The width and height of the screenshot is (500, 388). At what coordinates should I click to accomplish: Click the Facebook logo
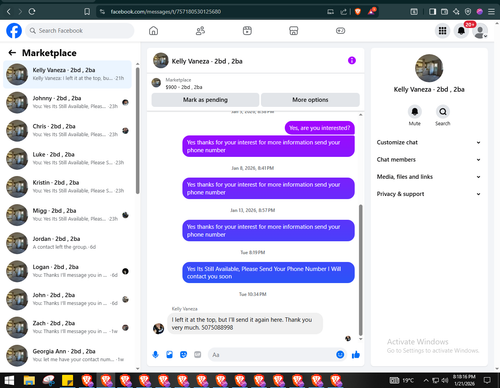tap(14, 31)
